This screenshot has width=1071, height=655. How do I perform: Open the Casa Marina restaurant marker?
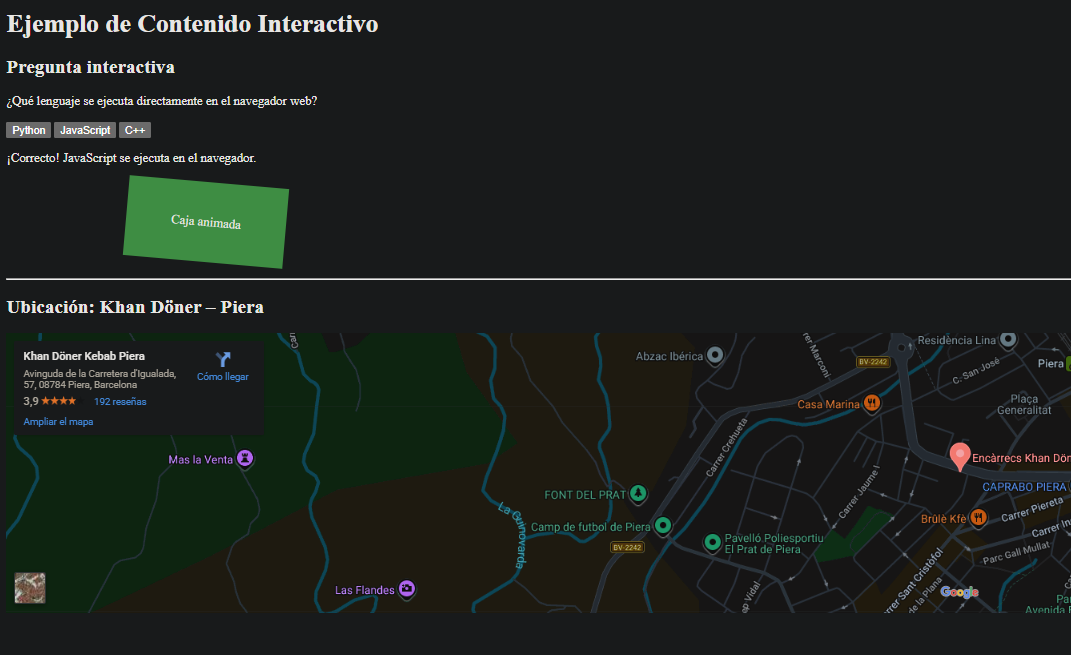(871, 404)
